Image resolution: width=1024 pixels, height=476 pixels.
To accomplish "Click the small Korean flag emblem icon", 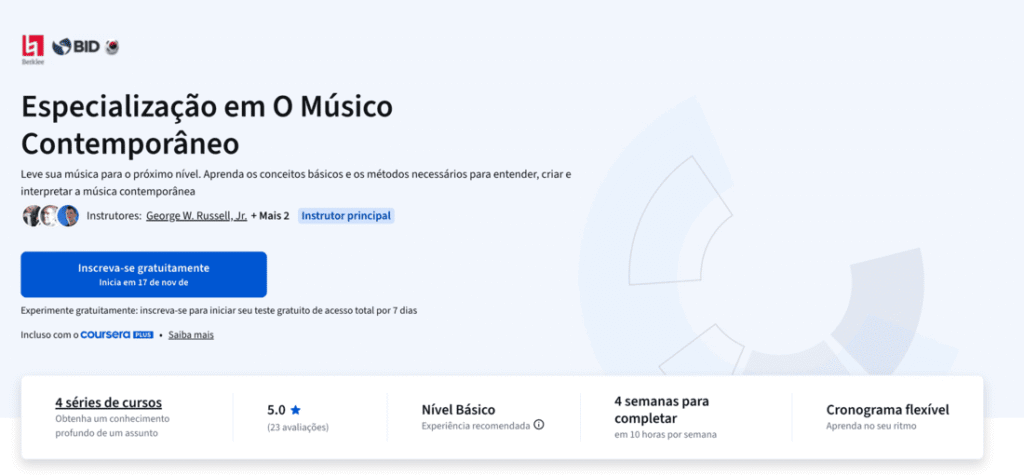I will click(112, 47).
